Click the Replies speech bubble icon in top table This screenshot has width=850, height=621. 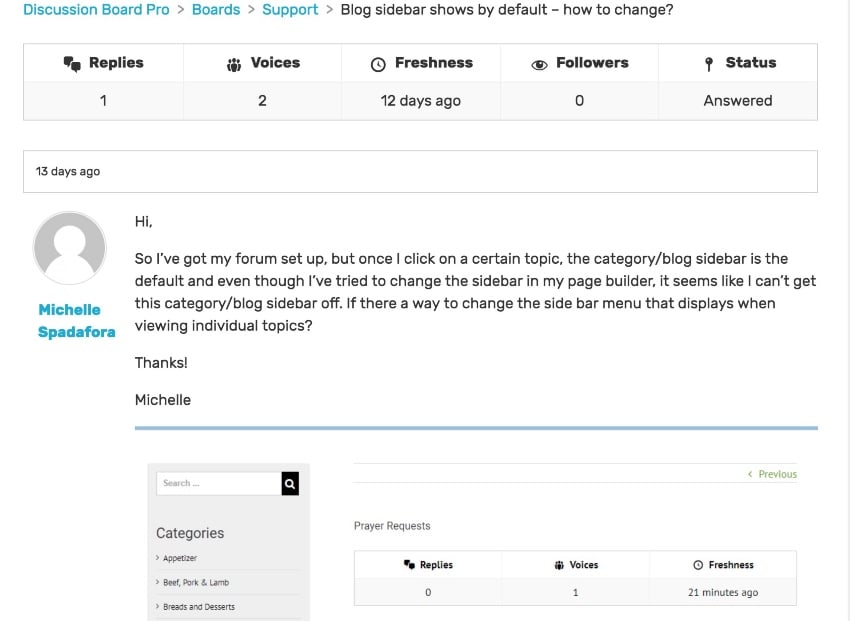[72, 63]
